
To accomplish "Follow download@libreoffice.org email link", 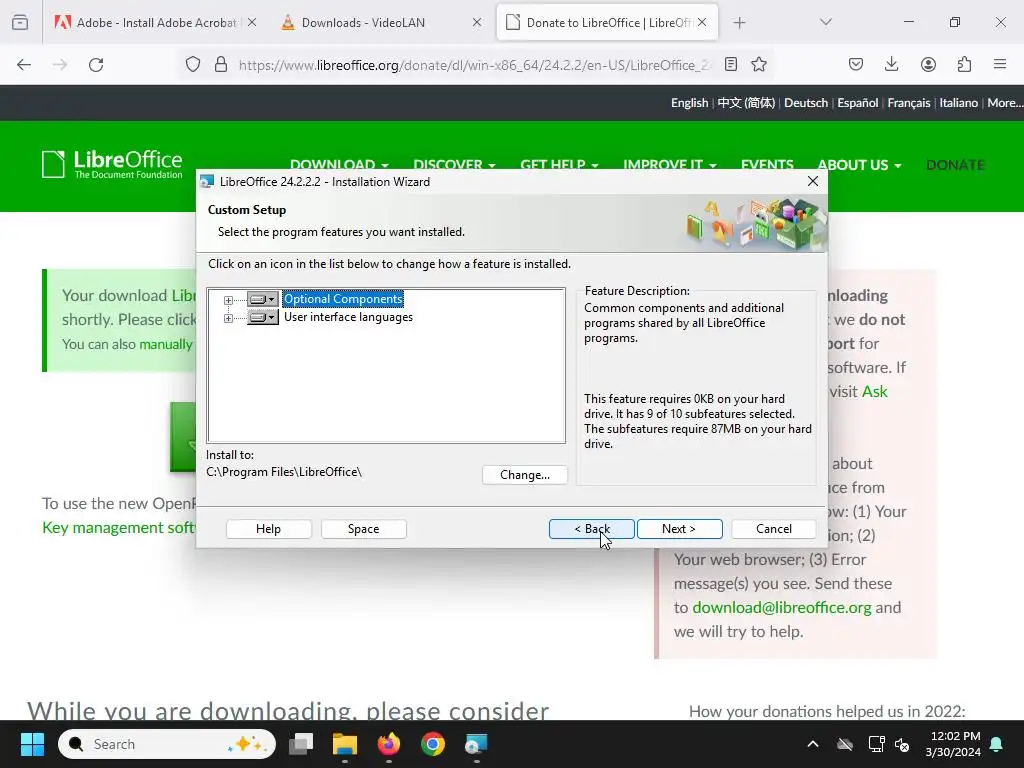I will pyautogui.click(x=782, y=608).
